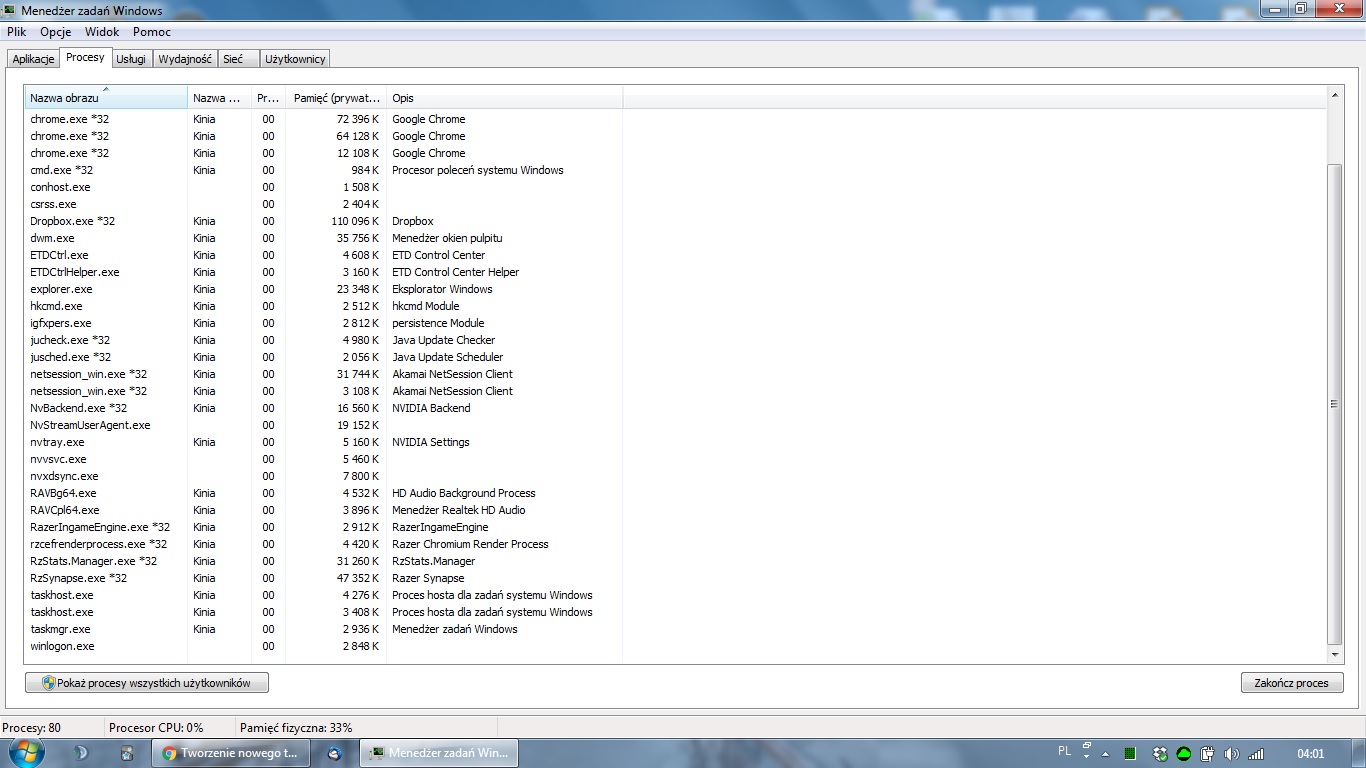Switch to the Aplikacje tab
1366x768 pixels.
coord(33,59)
